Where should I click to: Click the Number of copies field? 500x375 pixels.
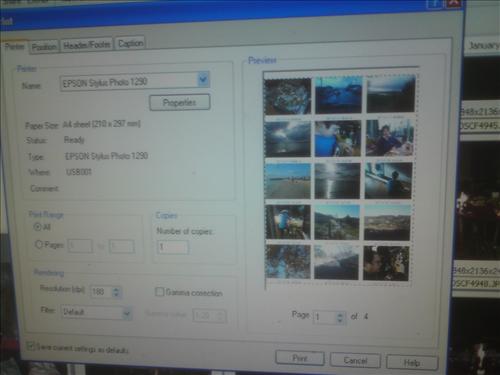(172, 247)
